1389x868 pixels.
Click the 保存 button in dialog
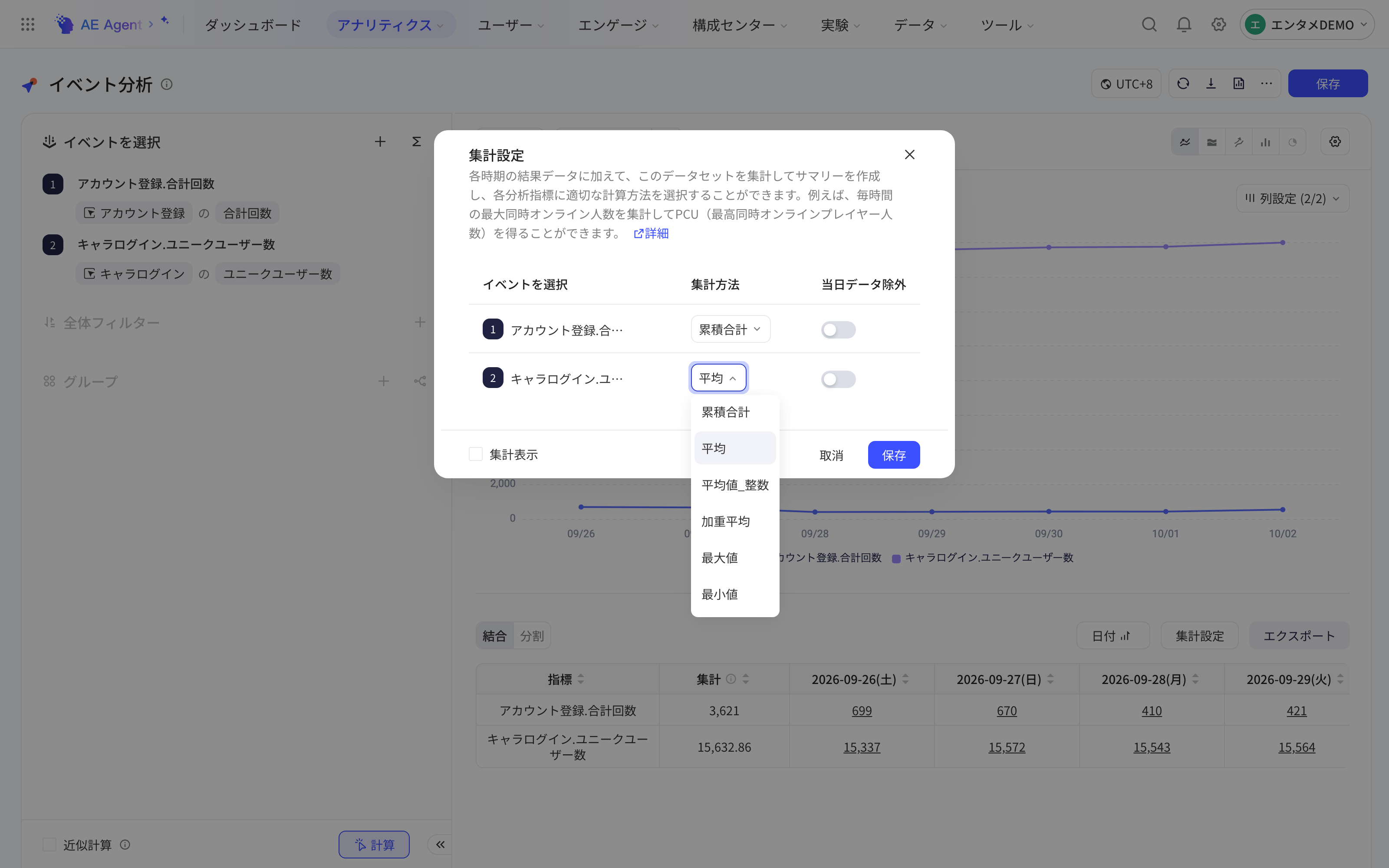tap(894, 455)
